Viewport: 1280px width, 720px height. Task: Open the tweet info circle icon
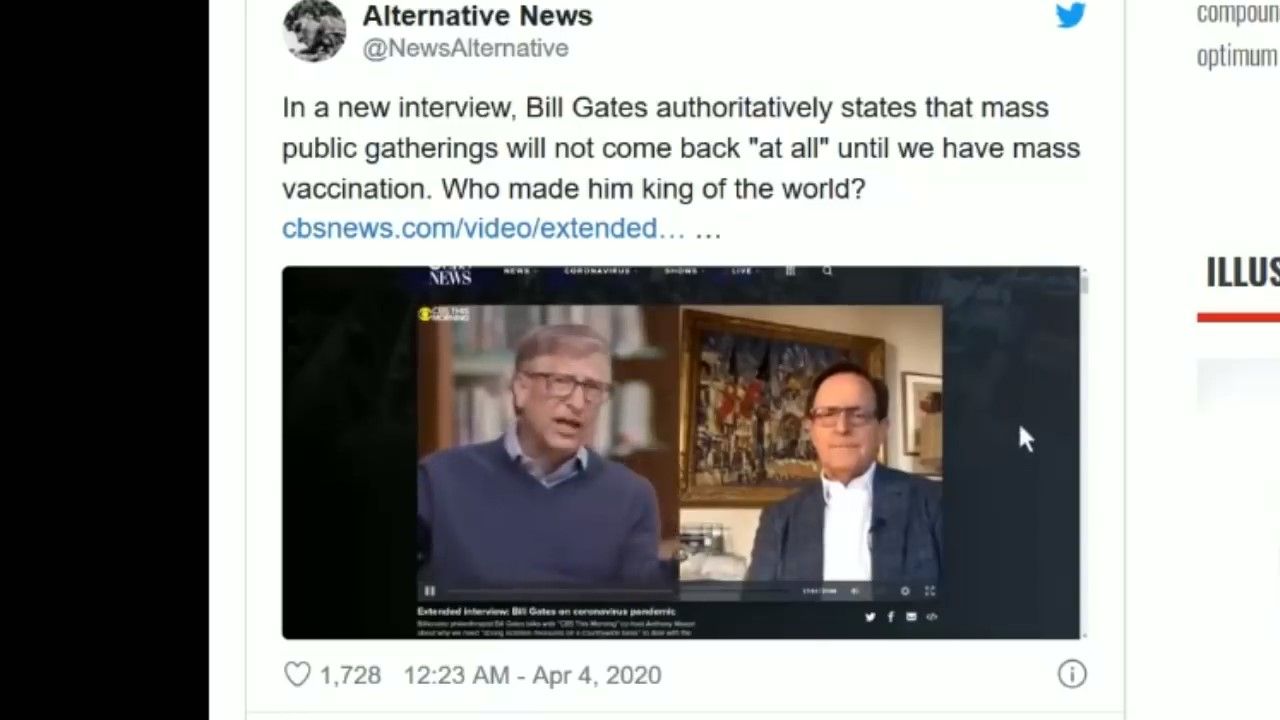[1072, 675]
